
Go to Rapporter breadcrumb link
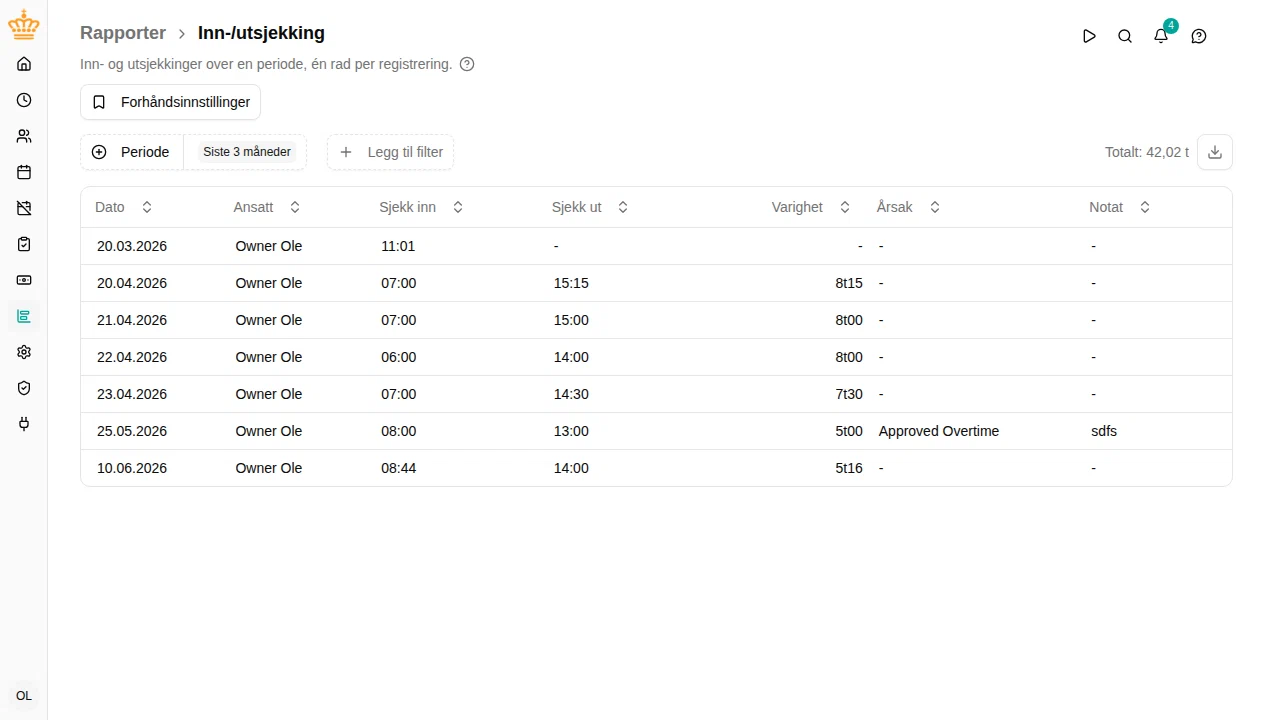(123, 33)
